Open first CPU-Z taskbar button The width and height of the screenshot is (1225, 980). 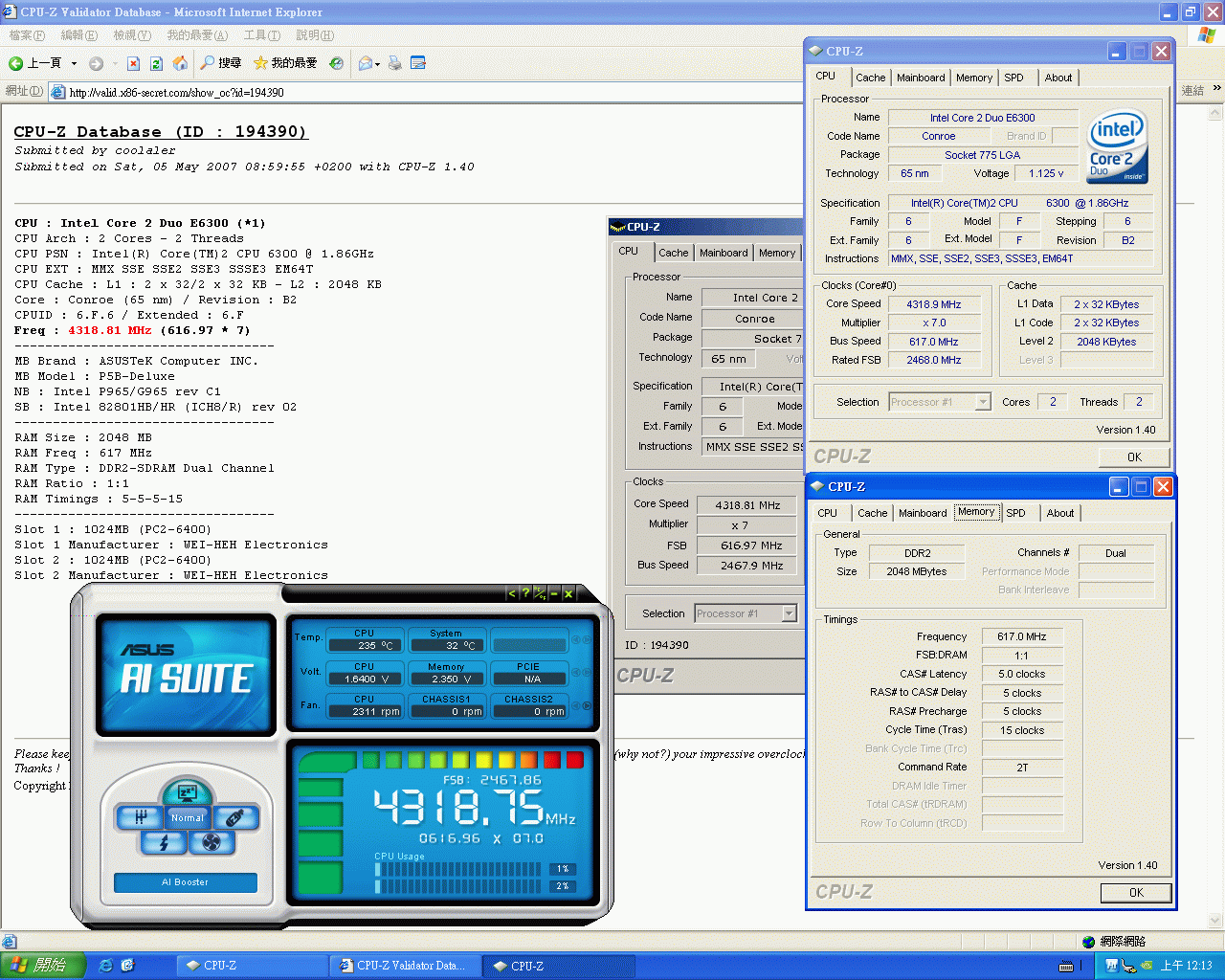pyautogui.click(x=253, y=966)
